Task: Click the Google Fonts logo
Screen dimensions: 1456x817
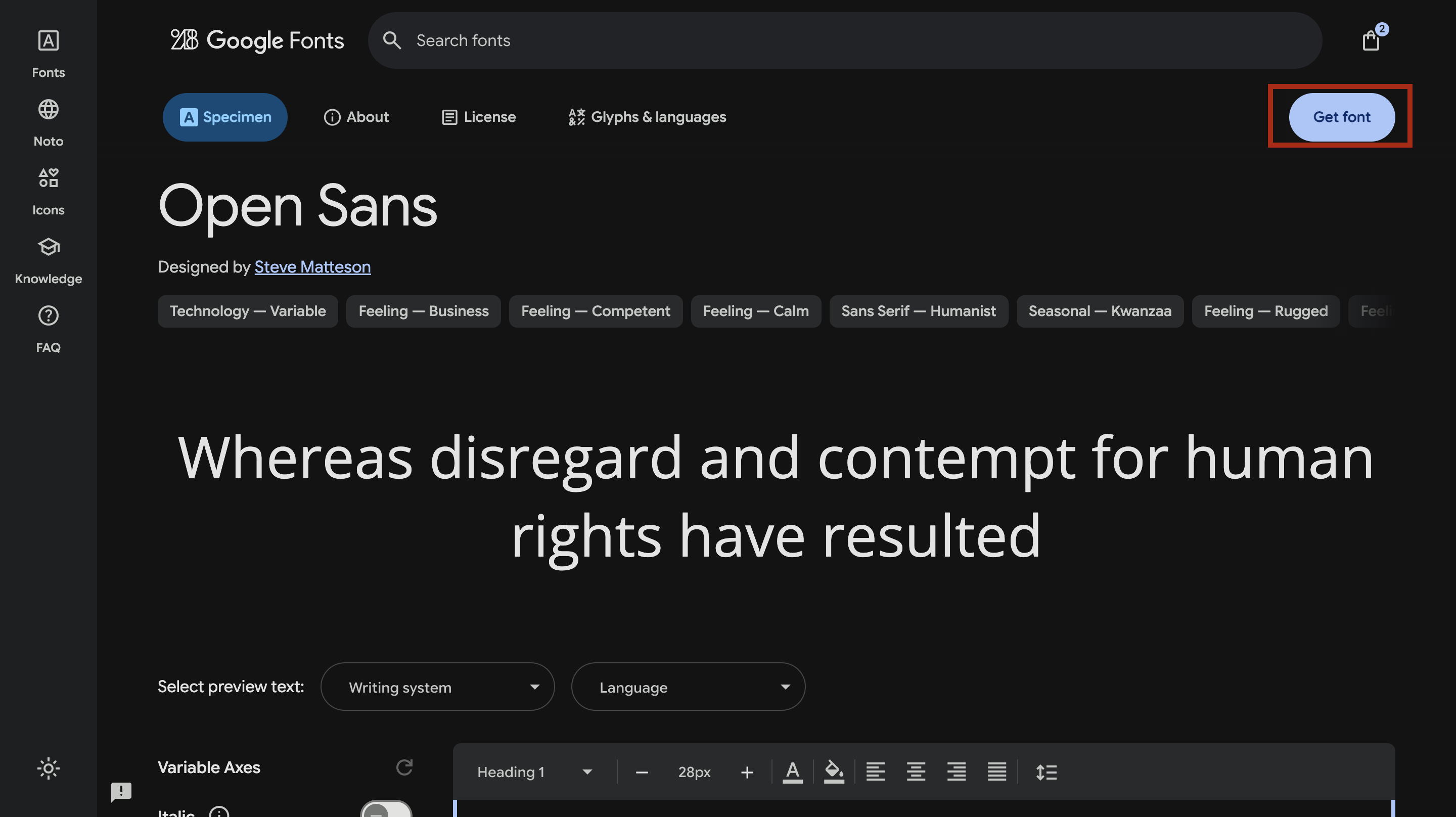Action: pyautogui.click(x=257, y=40)
